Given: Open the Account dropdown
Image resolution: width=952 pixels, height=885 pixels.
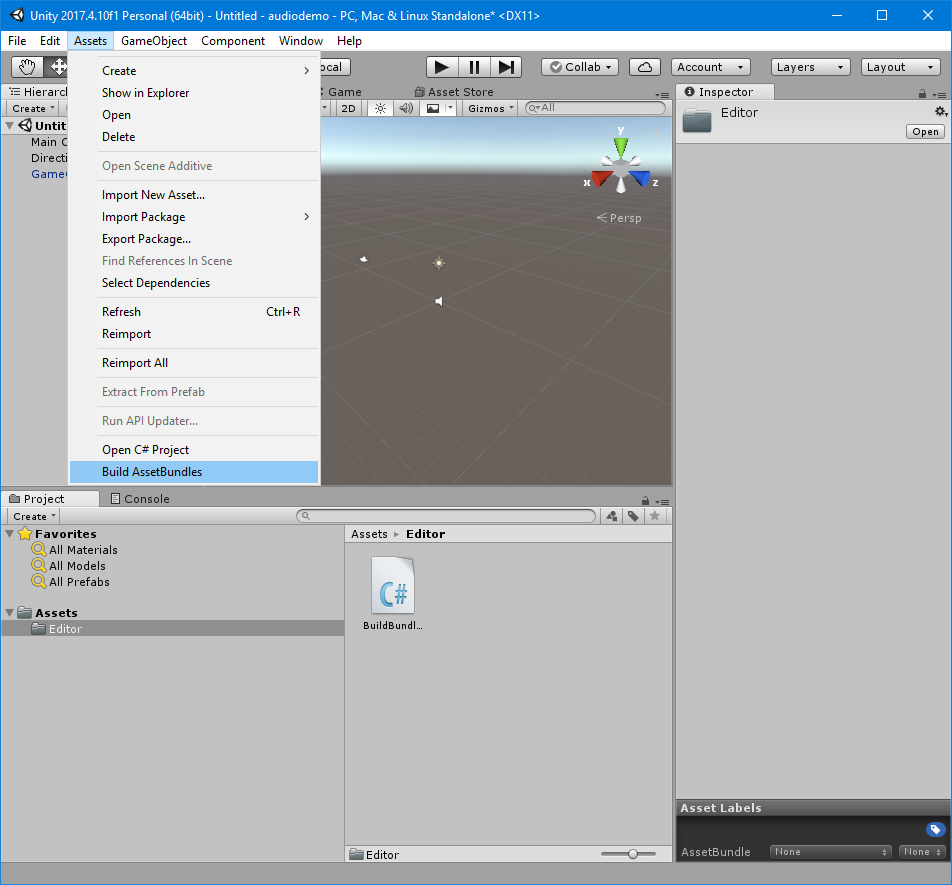Looking at the screenshot, I should 710,67.
